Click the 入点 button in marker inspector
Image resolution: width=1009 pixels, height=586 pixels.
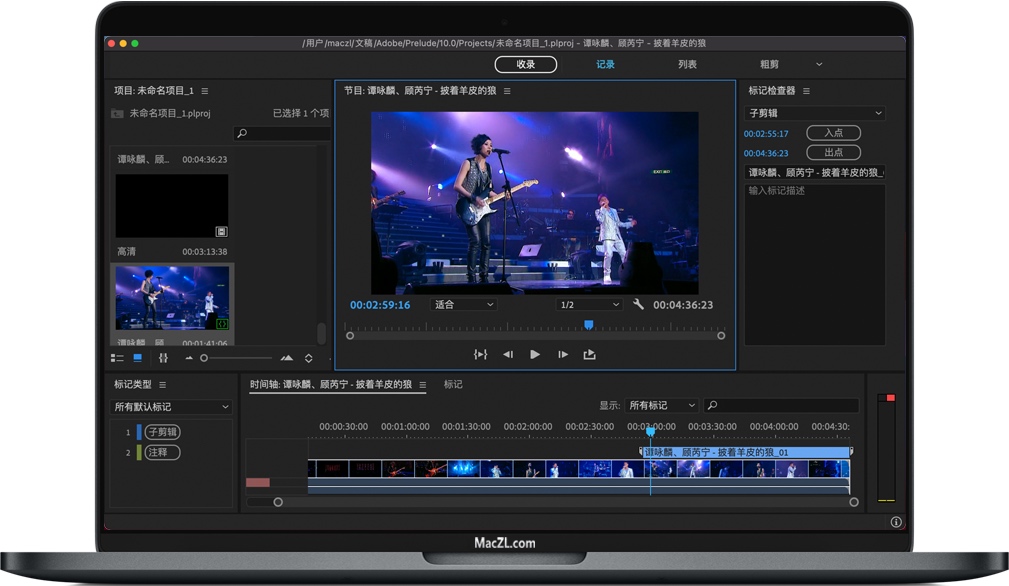pos(832,132)
